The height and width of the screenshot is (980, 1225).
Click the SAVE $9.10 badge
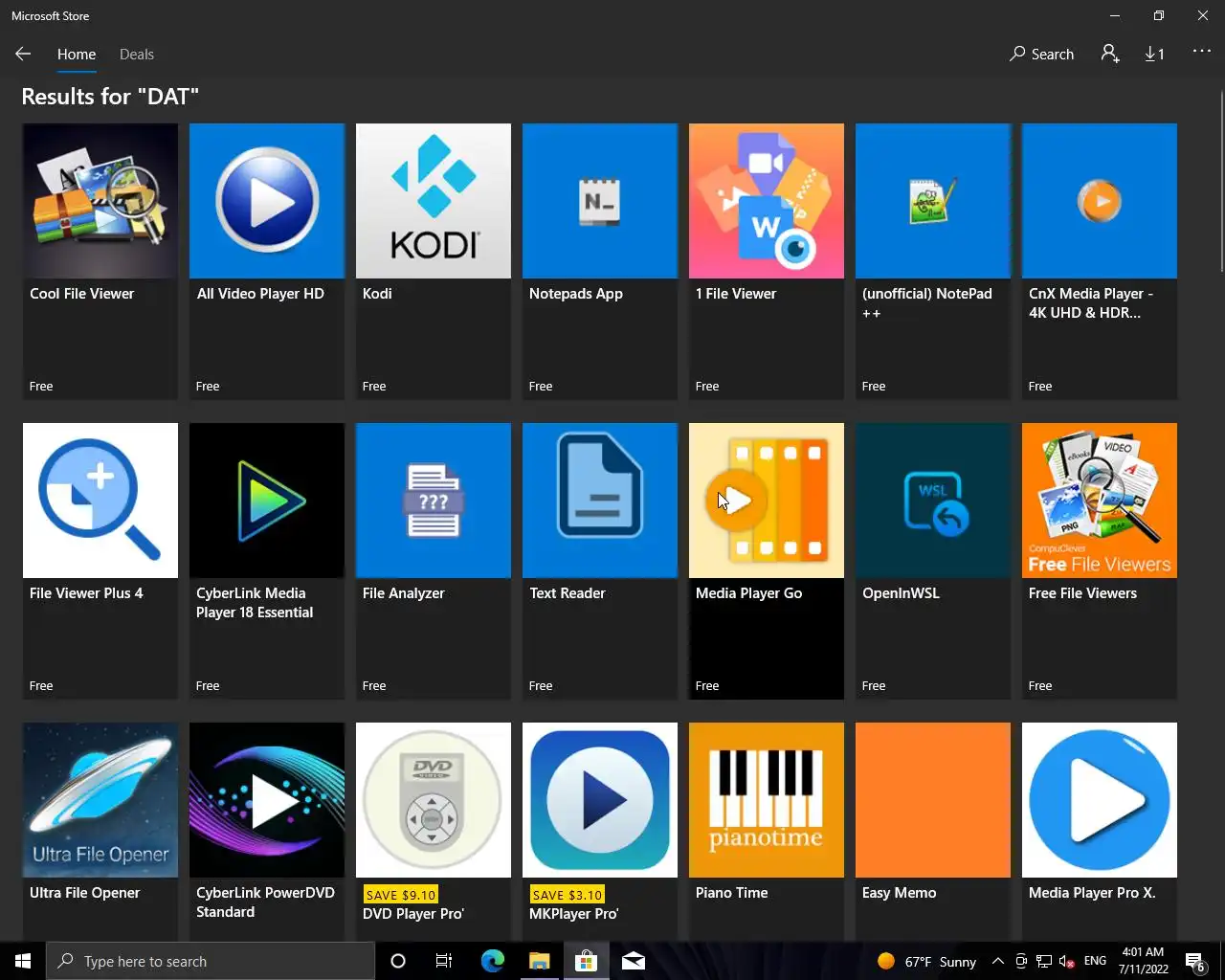point(401,895)
